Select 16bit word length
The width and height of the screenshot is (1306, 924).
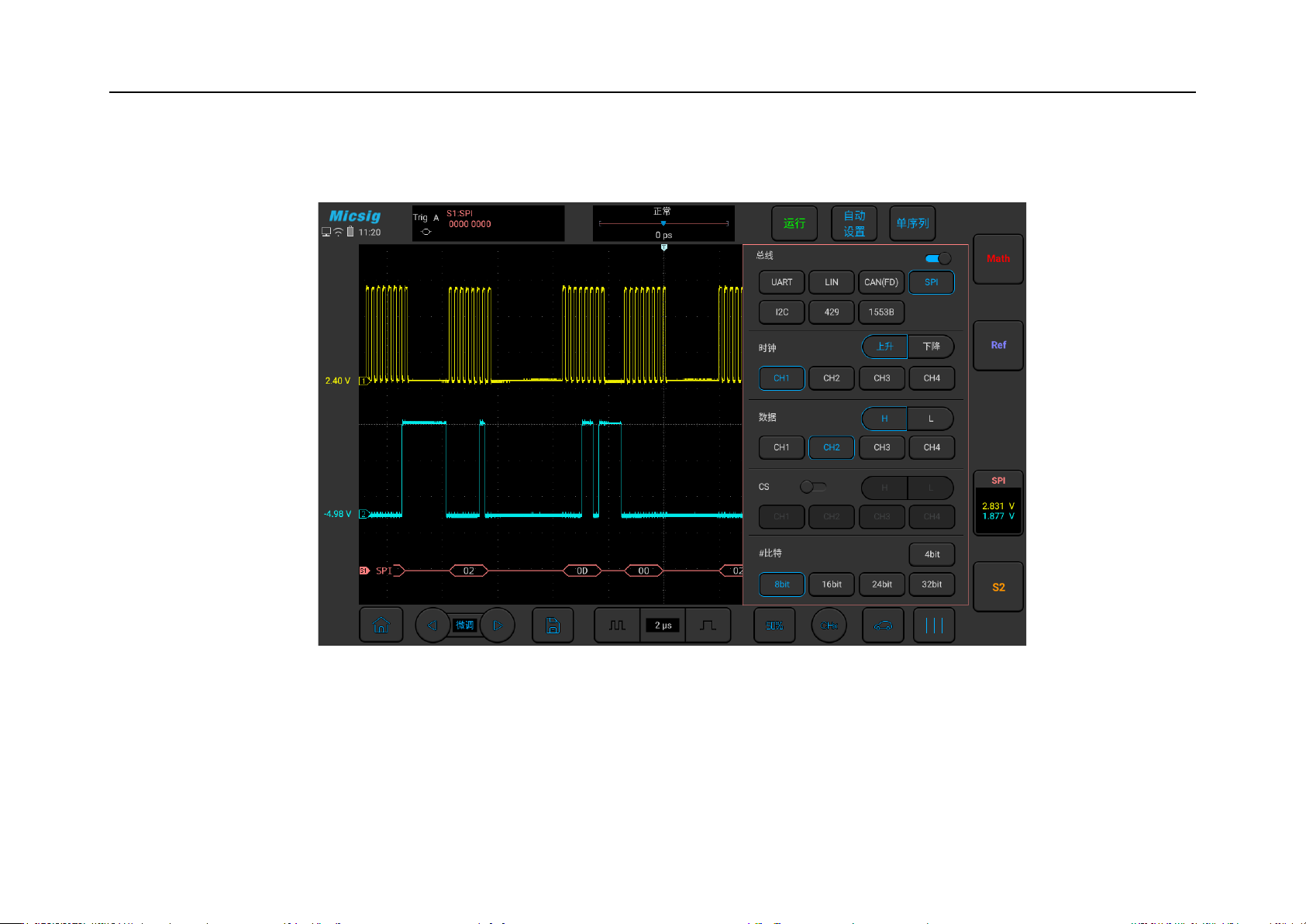832,584
